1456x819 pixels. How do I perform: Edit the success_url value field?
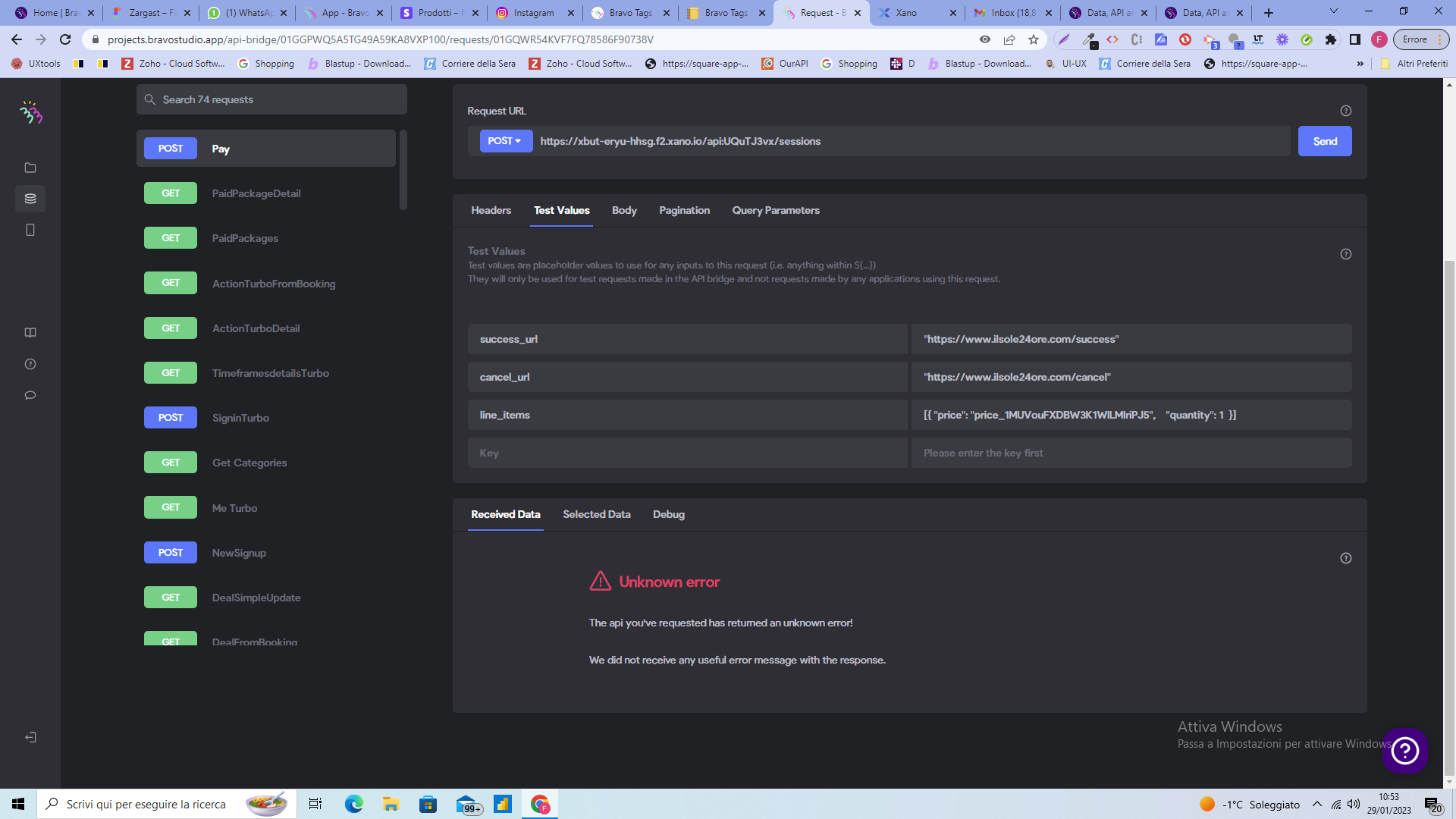1131,339
